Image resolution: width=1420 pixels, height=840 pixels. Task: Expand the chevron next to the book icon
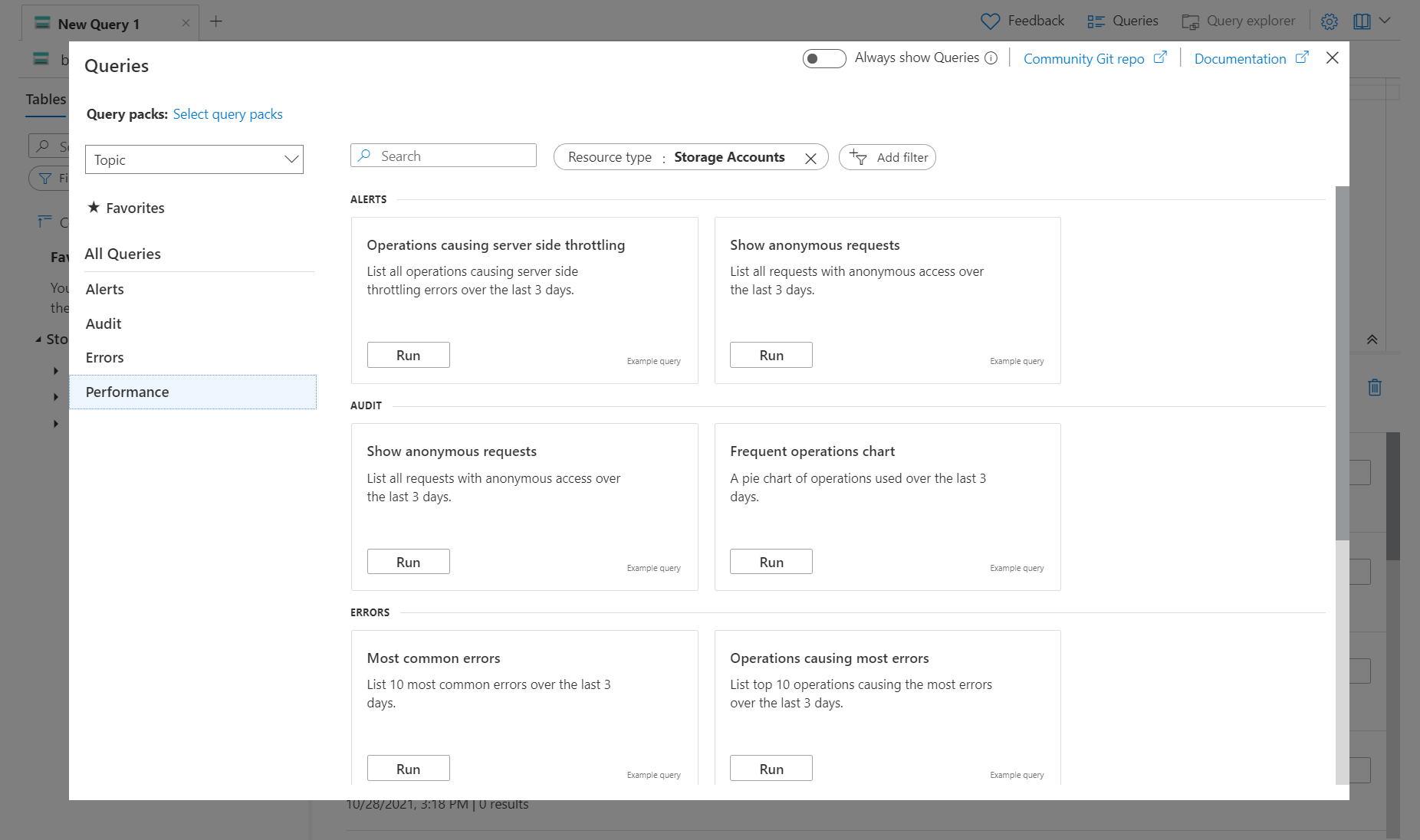click(x=1385, y=21)
